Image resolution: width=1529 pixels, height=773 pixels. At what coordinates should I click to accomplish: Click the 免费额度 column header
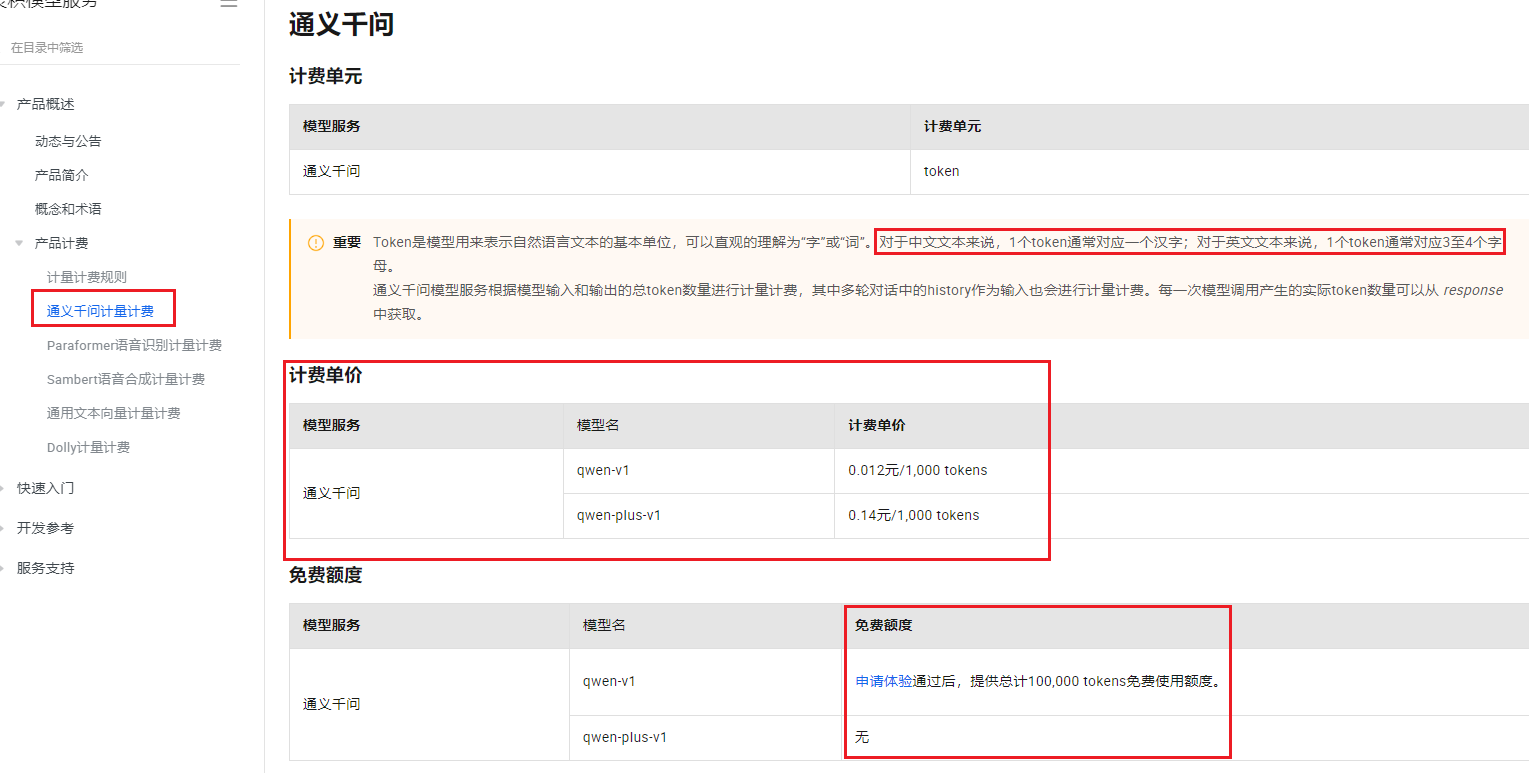coord(883,625)
